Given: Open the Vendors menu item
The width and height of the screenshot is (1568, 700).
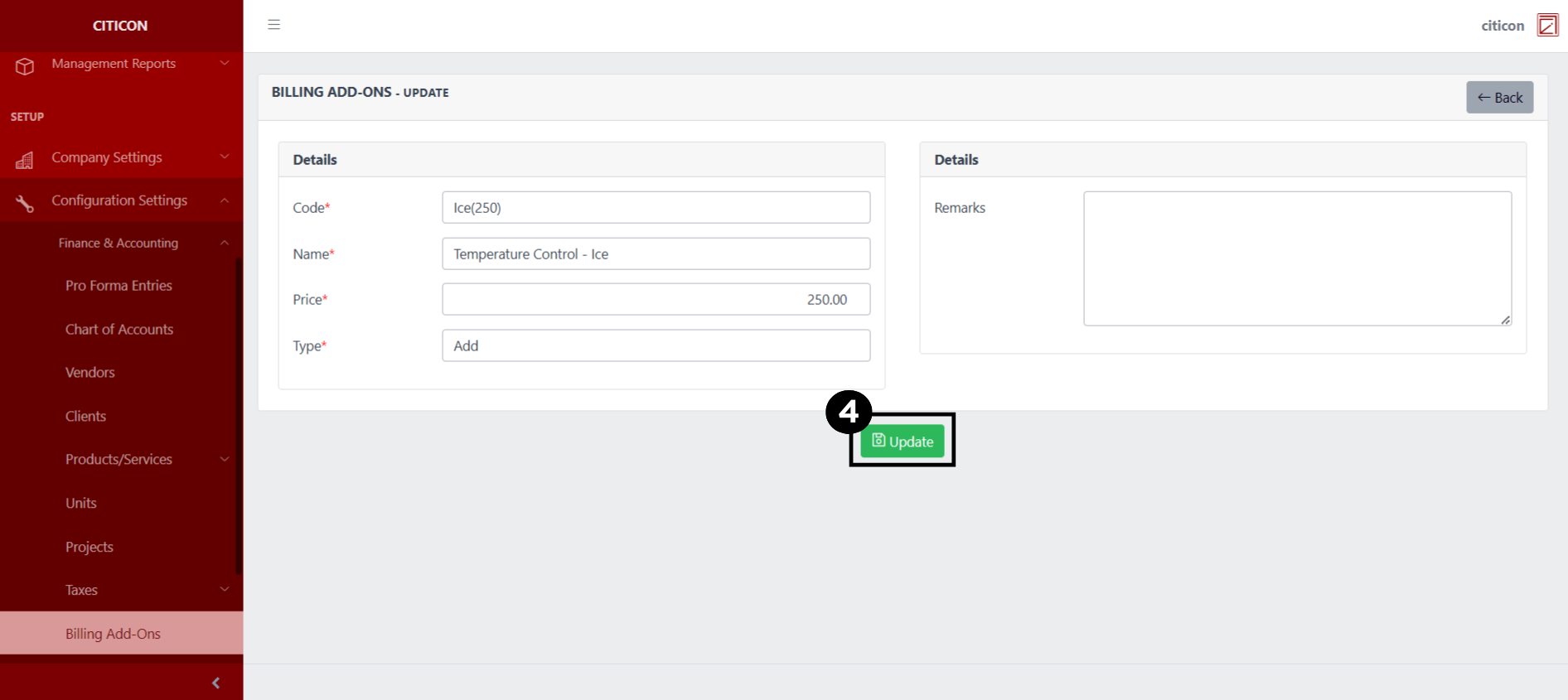Looking at the screenshot, I should pyautogui.click(x=90, y=373).
